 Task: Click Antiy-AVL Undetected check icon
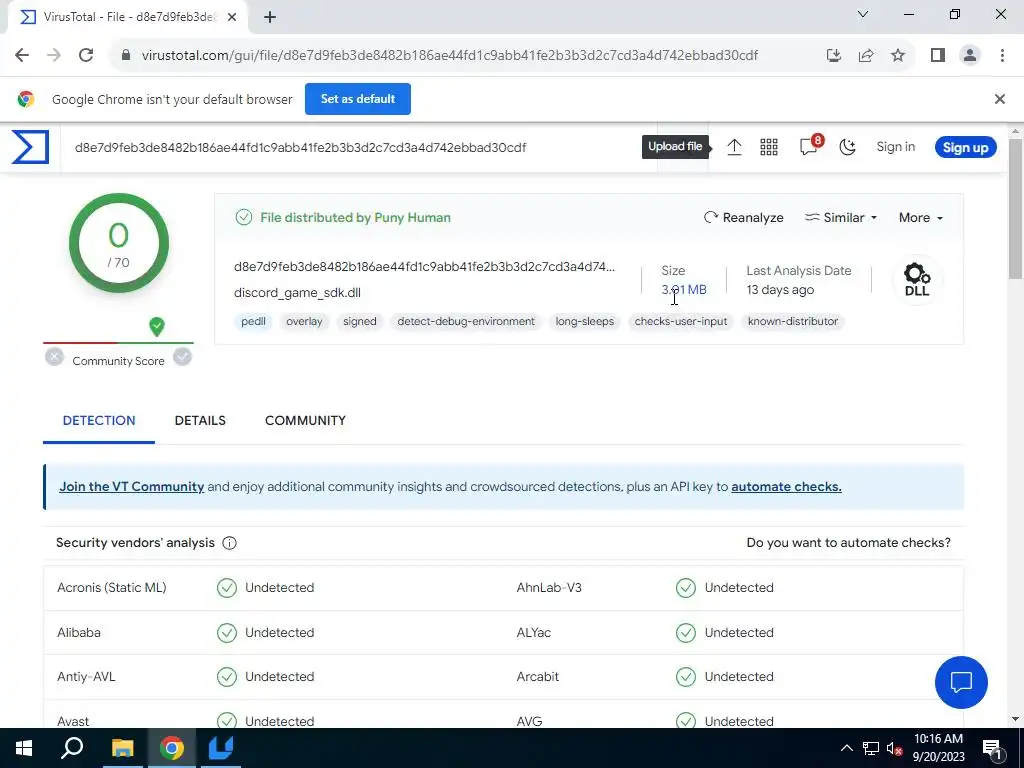pos(227,677)
